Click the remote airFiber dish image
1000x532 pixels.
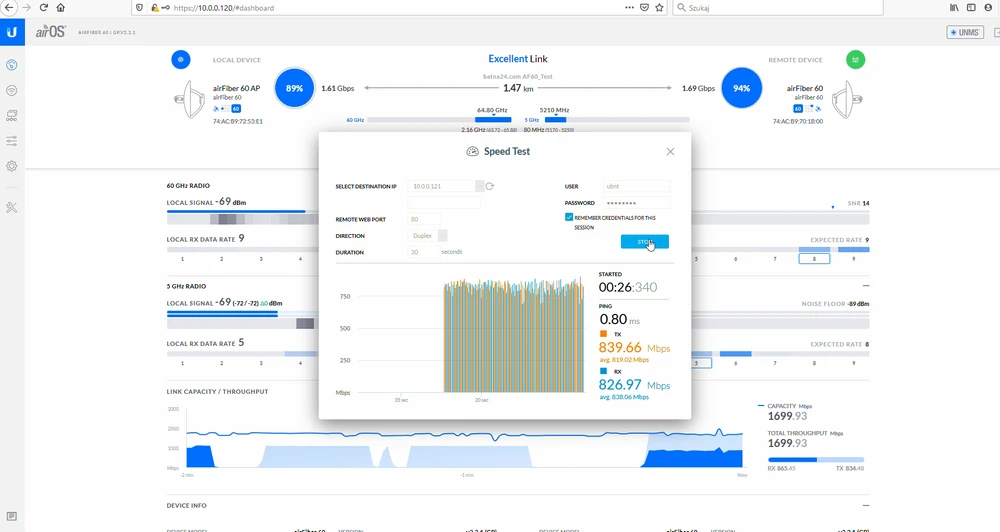click(847, 100)
